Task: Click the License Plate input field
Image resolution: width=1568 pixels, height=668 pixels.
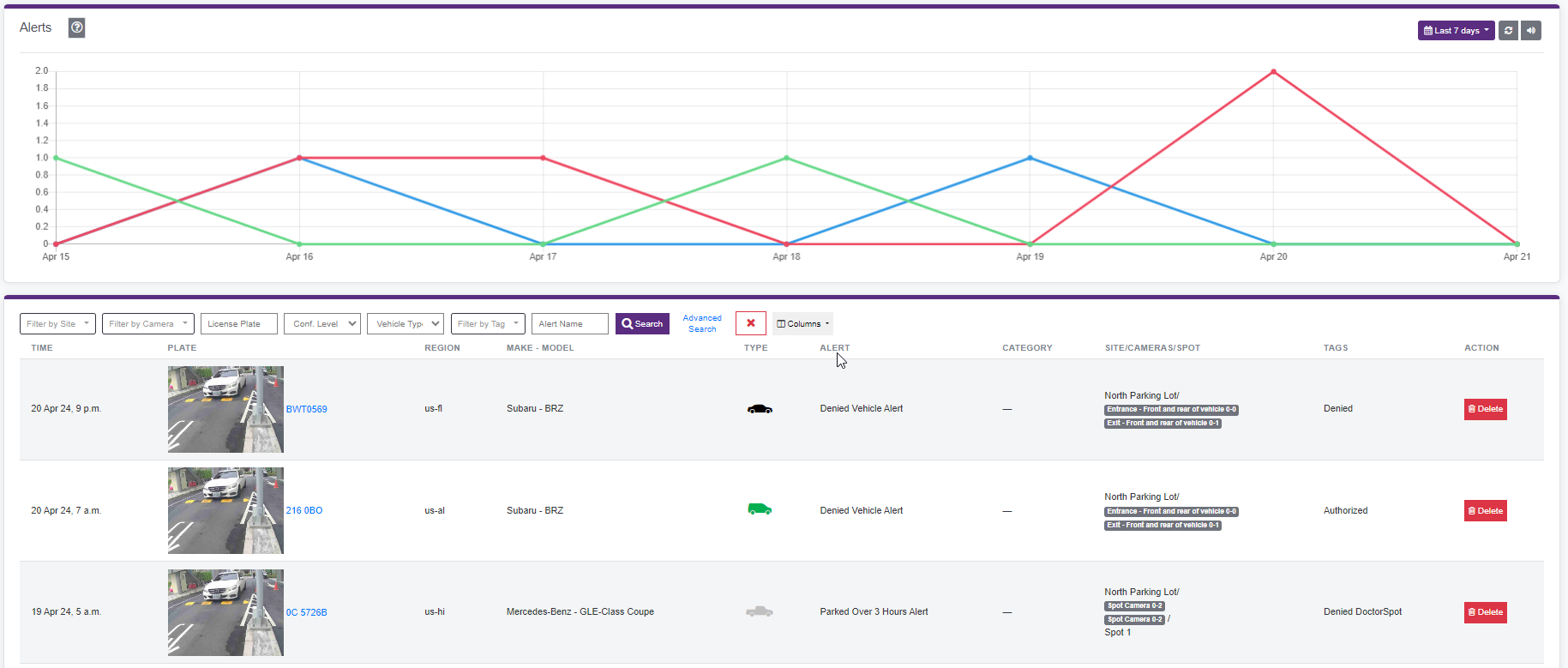Action: coord(239,324)
